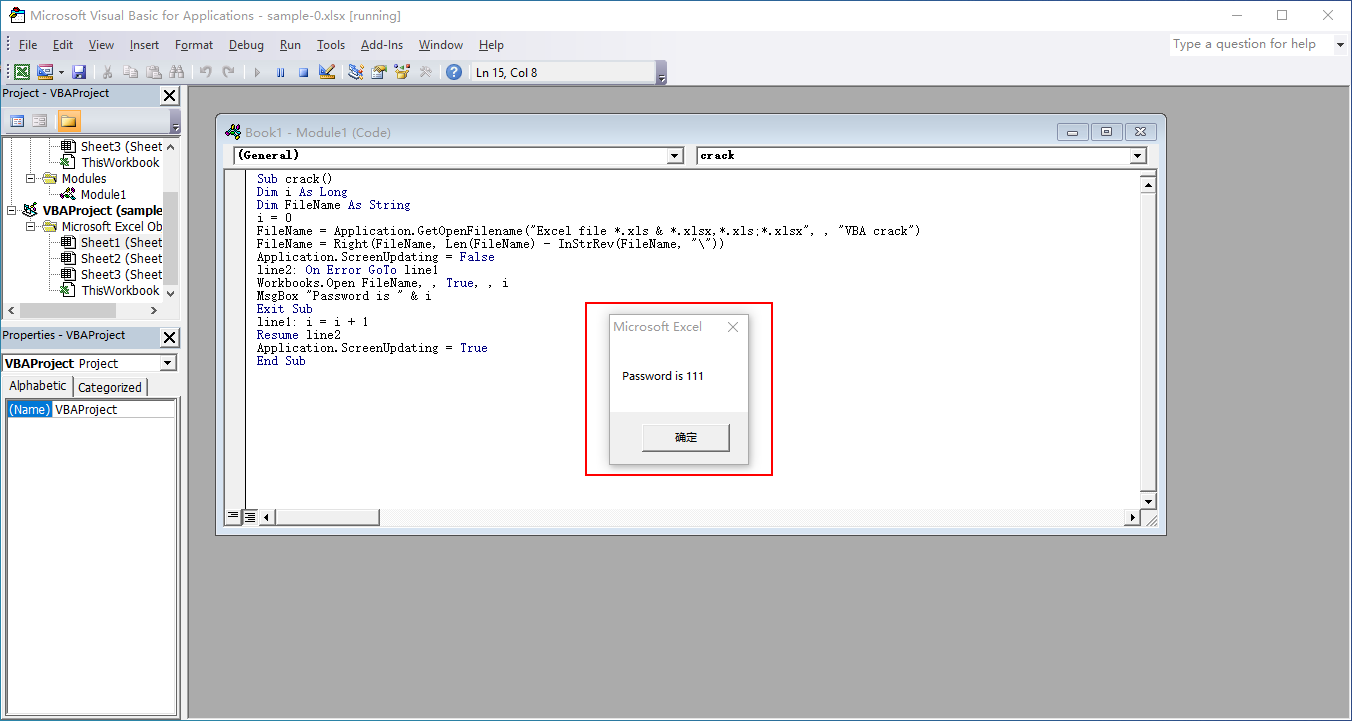Image resolution: width=1352 pixels, height=721 pixels.
Task: Collapse the VBAProject (sample node
Action: point(12,211)
